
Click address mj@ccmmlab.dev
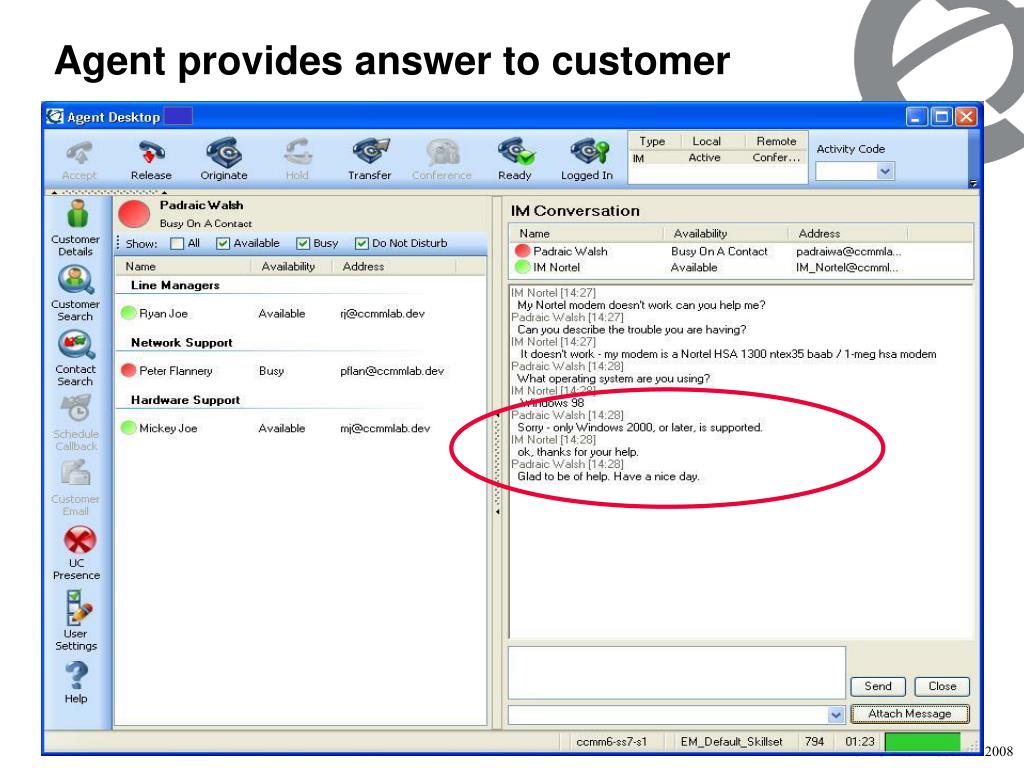385,428
